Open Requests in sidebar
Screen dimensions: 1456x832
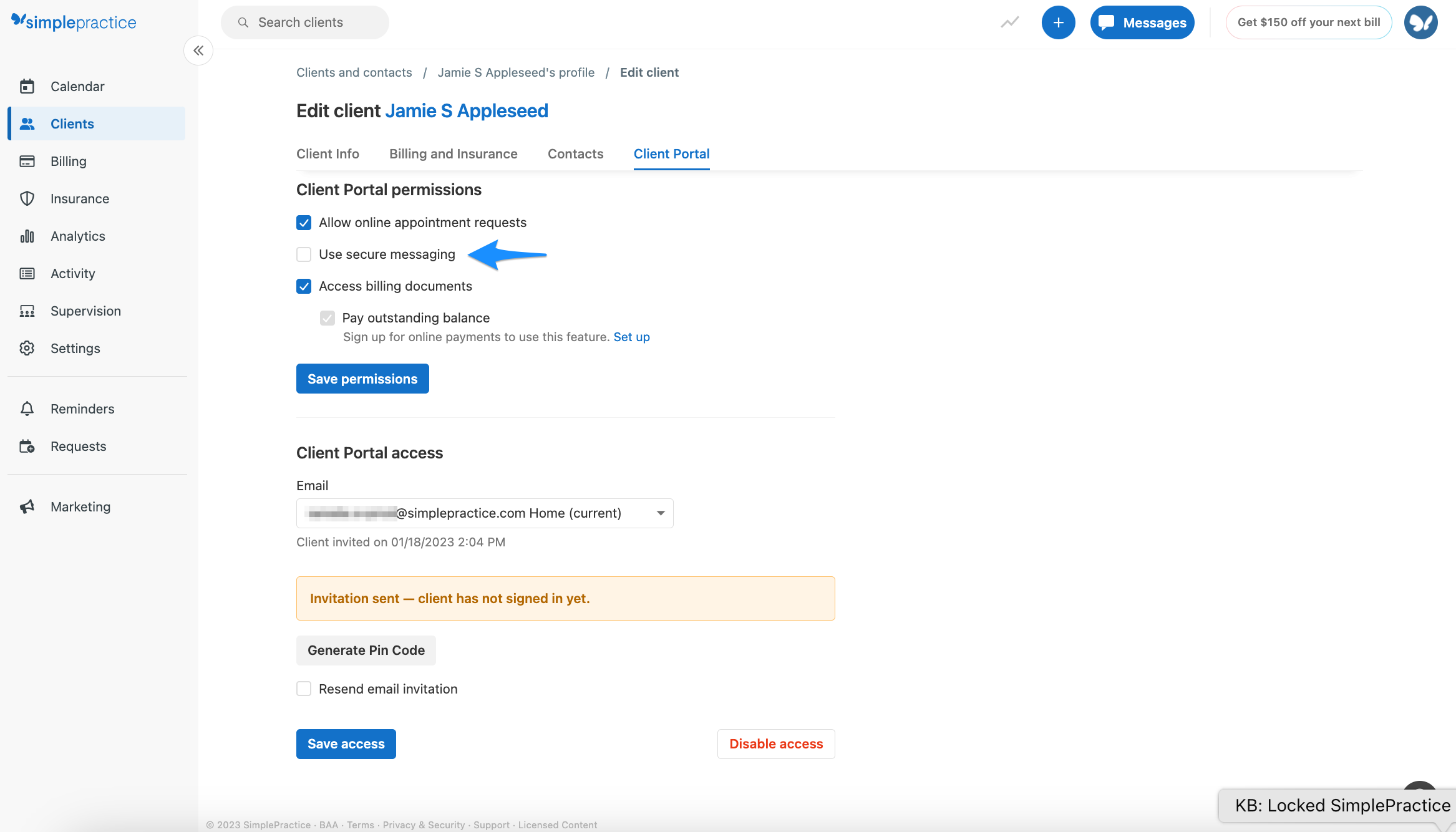tap(97, 446)
